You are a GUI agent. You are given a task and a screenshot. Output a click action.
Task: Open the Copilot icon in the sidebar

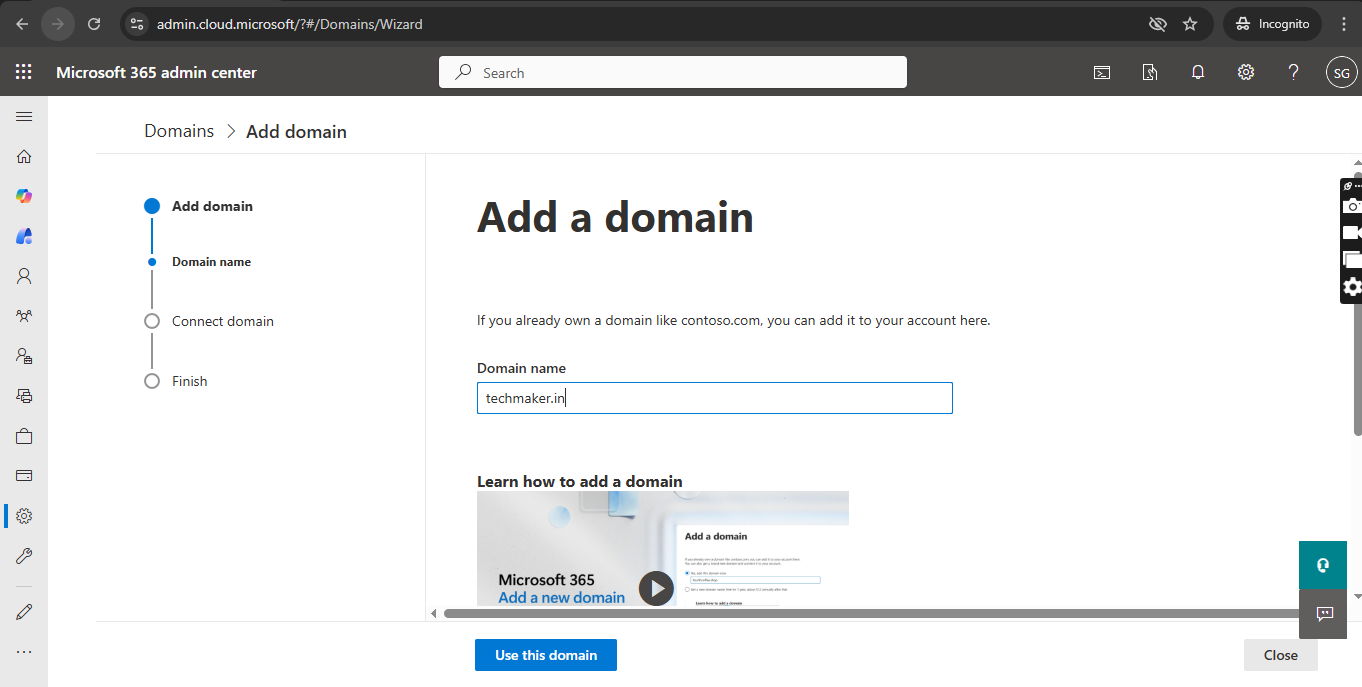[24, 196]
